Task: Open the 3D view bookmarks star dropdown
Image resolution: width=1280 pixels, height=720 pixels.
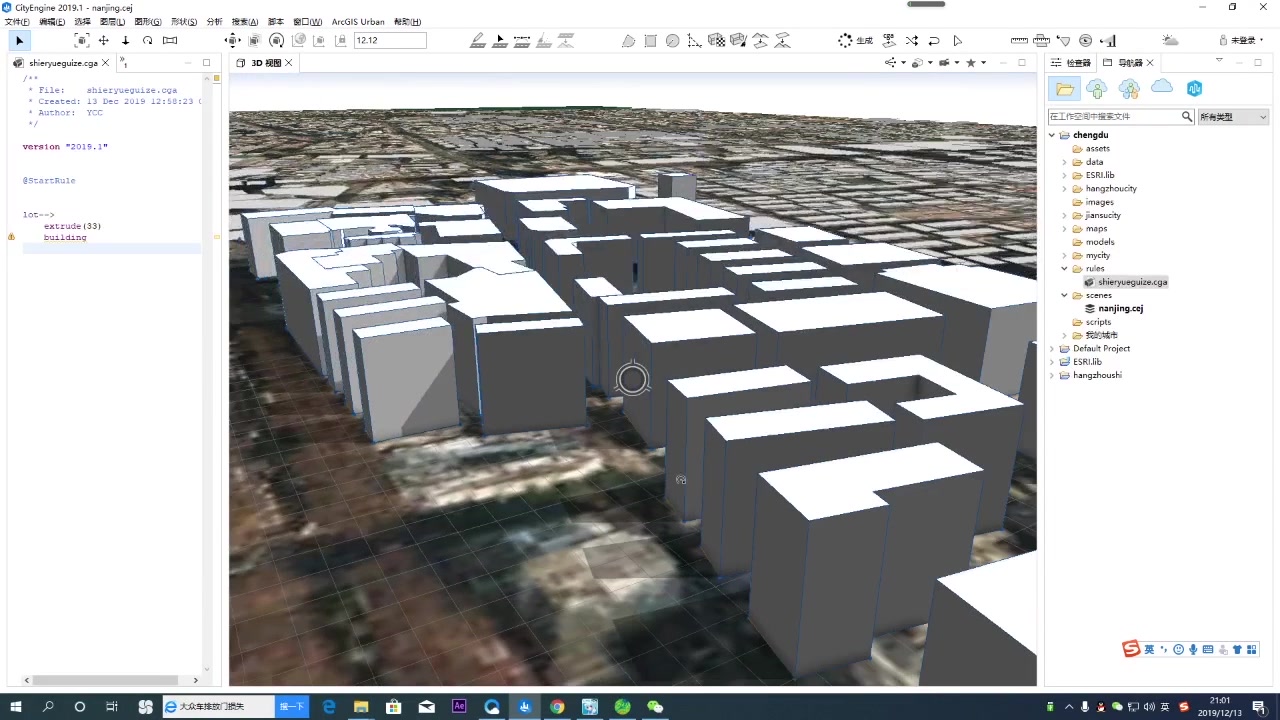Action: click(x=975, y=63)
